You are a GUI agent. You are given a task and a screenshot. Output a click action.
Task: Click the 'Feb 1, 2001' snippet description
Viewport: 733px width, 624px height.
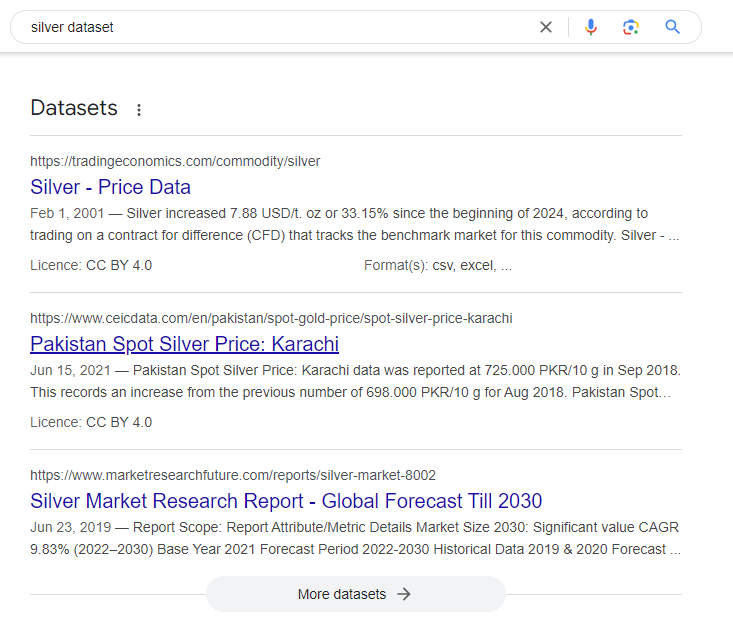(x=355, y=224)
